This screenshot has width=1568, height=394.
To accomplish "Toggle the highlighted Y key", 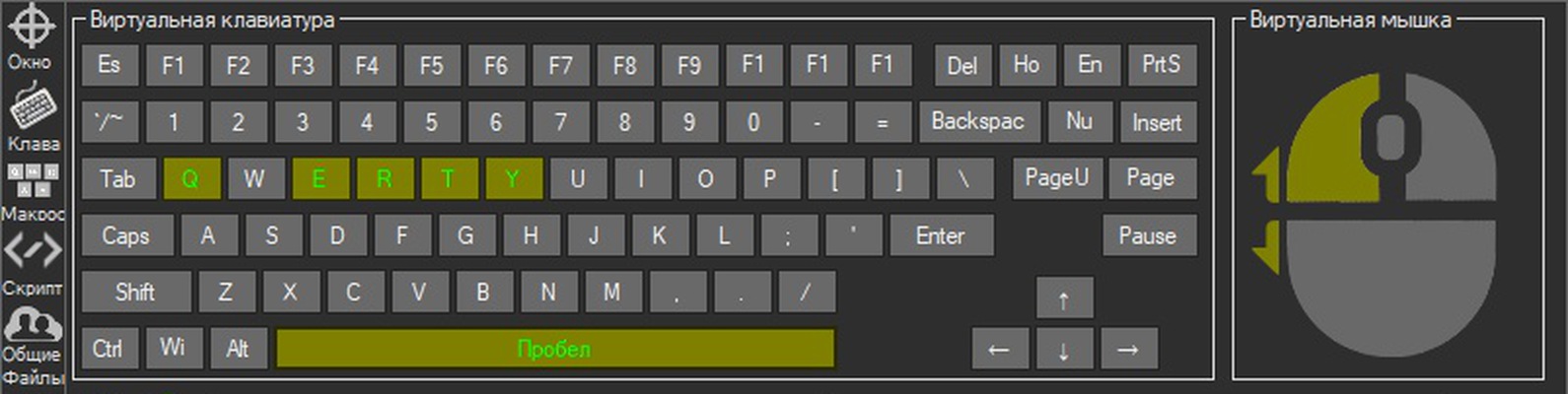I will [513, 178].
